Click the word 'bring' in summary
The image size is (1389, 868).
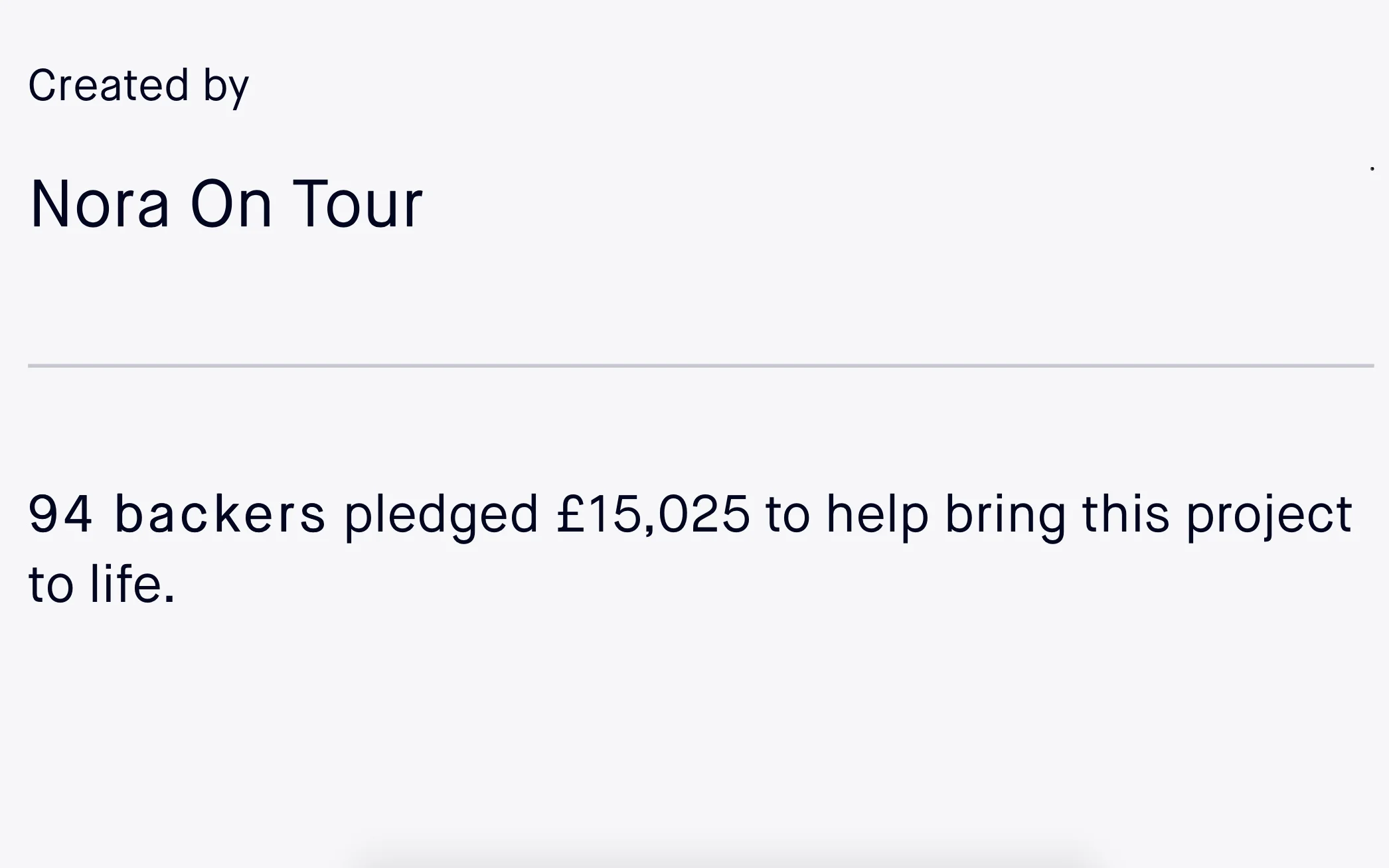click(1005, 517)
